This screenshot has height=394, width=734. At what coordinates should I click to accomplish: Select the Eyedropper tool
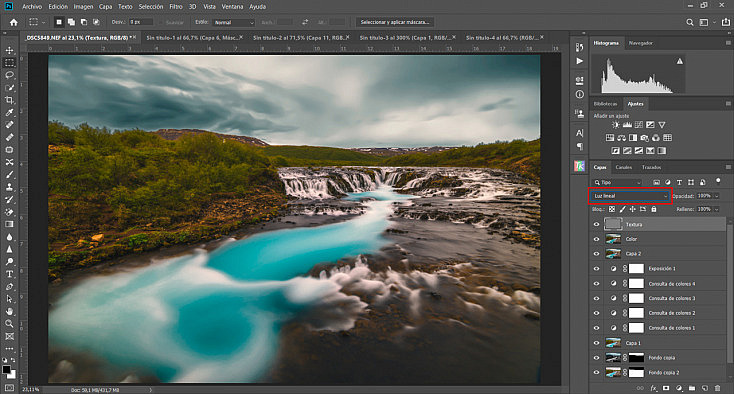click(9, 112)
